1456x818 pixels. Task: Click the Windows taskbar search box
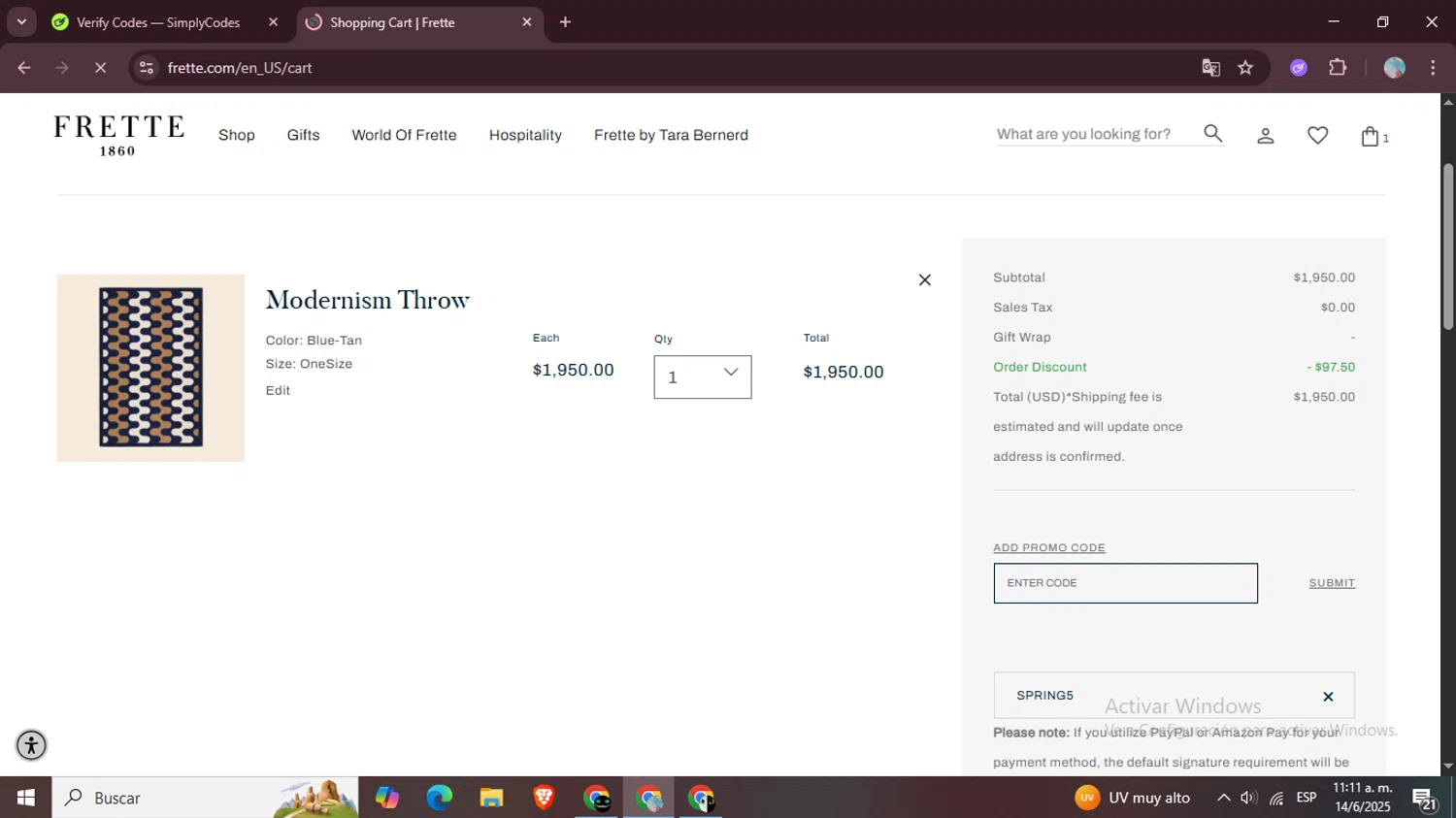click(x=205, y=798)
